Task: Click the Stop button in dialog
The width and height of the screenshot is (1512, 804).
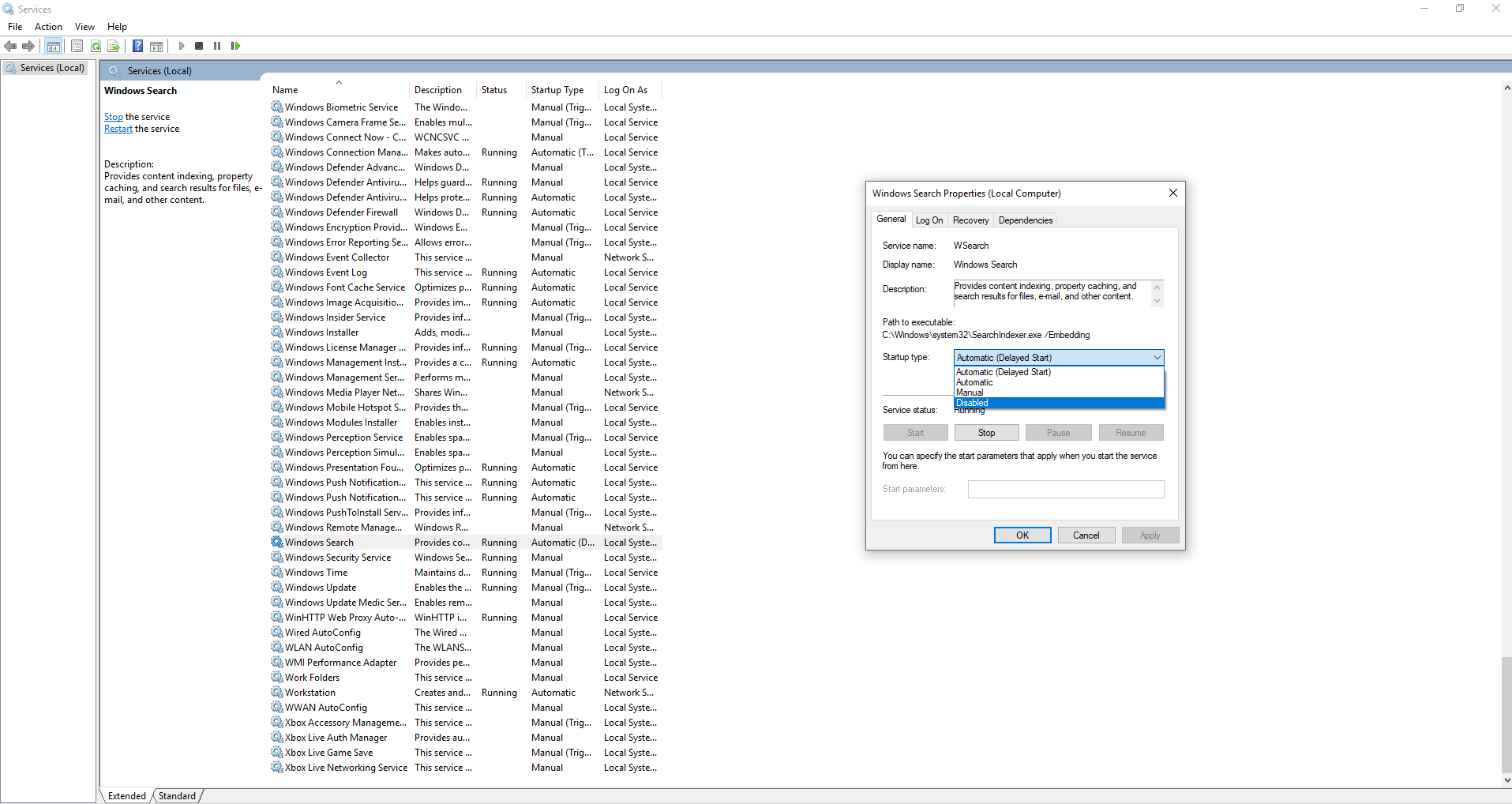Action: coord(987,433)
